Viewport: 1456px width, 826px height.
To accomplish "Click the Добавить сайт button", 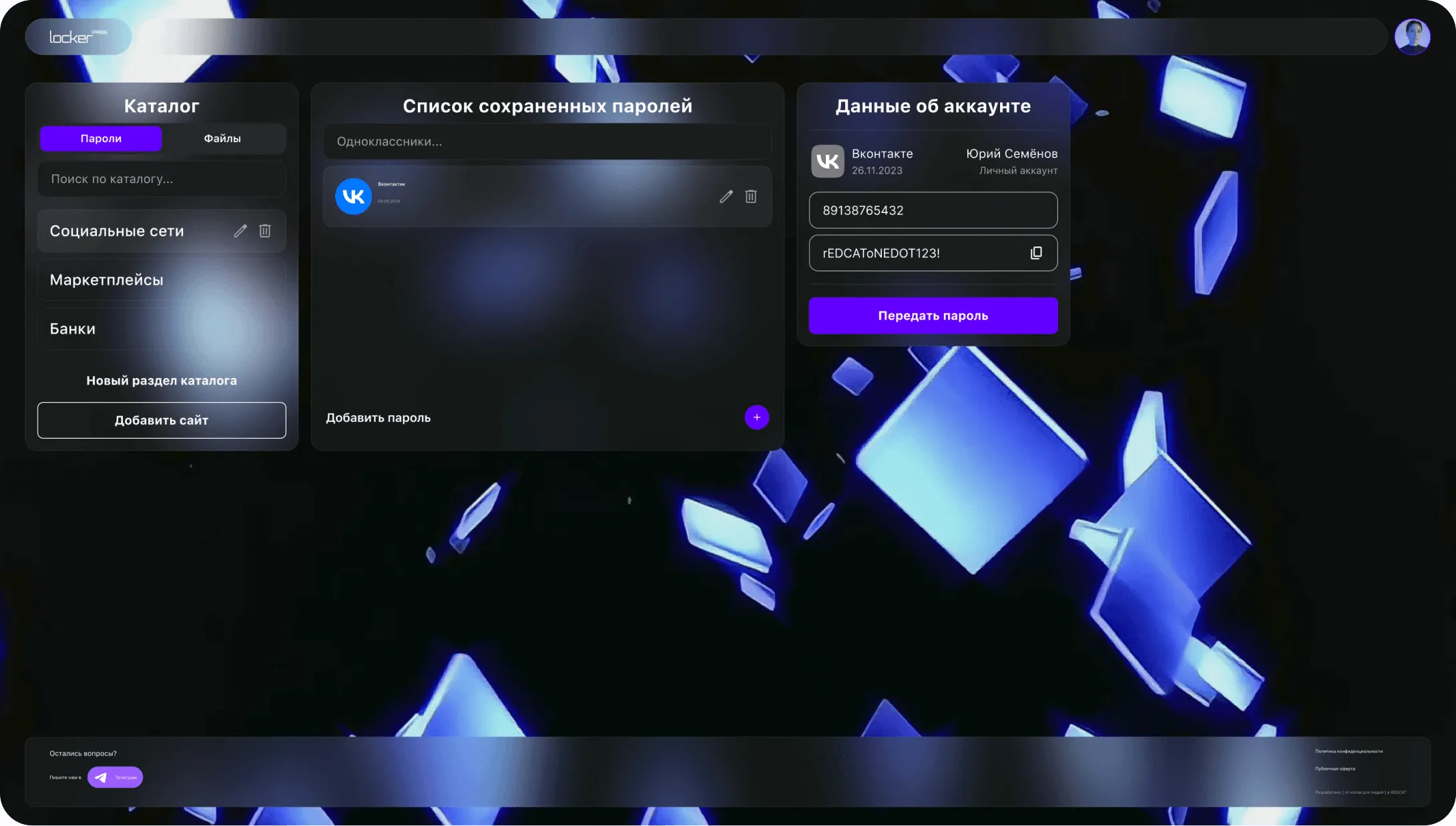I will point(162,420).
